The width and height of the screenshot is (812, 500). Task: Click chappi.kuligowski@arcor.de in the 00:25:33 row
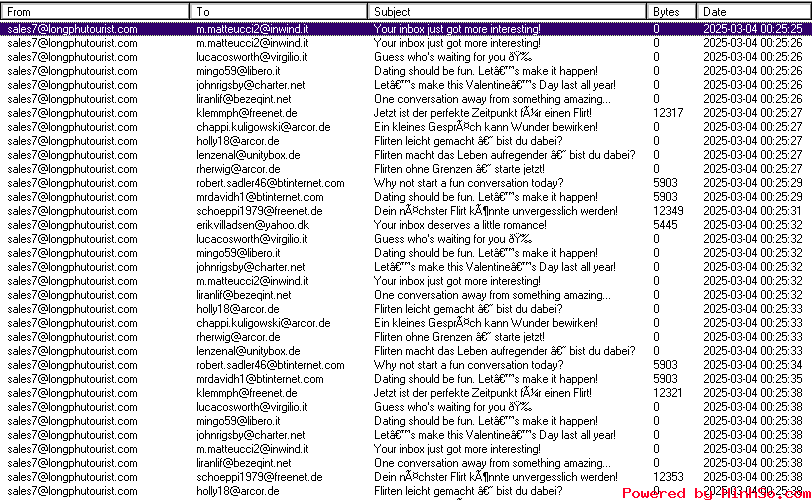click(263, 322)
